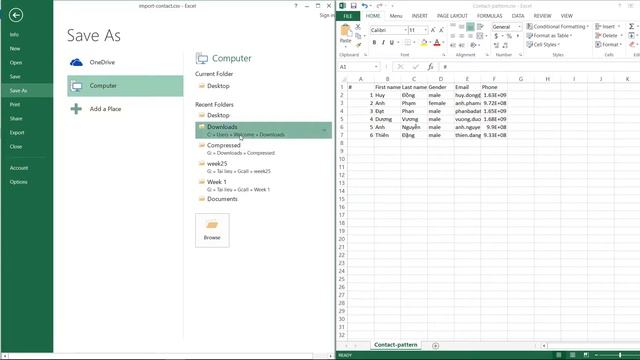Click the Save icon in Quick Access Toolbar
Viewport: 640px width, 360px height.
pos(353,6)
